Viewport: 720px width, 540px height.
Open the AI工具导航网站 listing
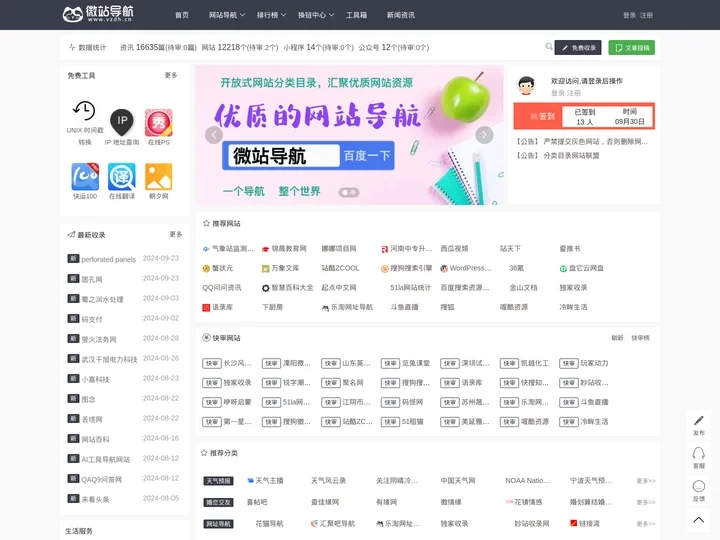(x=106, y=459)
